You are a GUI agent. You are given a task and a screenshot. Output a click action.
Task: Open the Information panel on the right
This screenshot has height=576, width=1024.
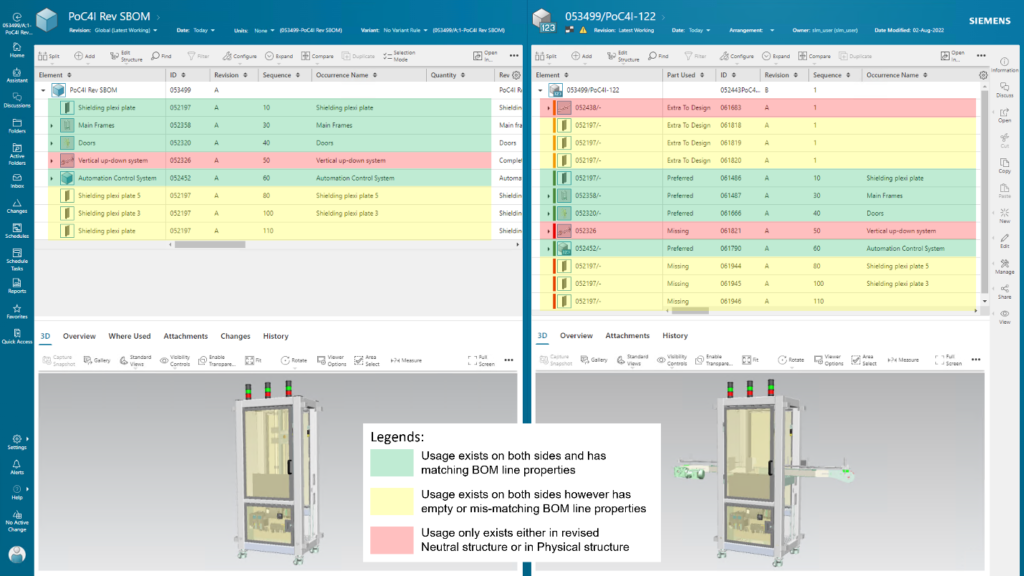(1004, 65)
